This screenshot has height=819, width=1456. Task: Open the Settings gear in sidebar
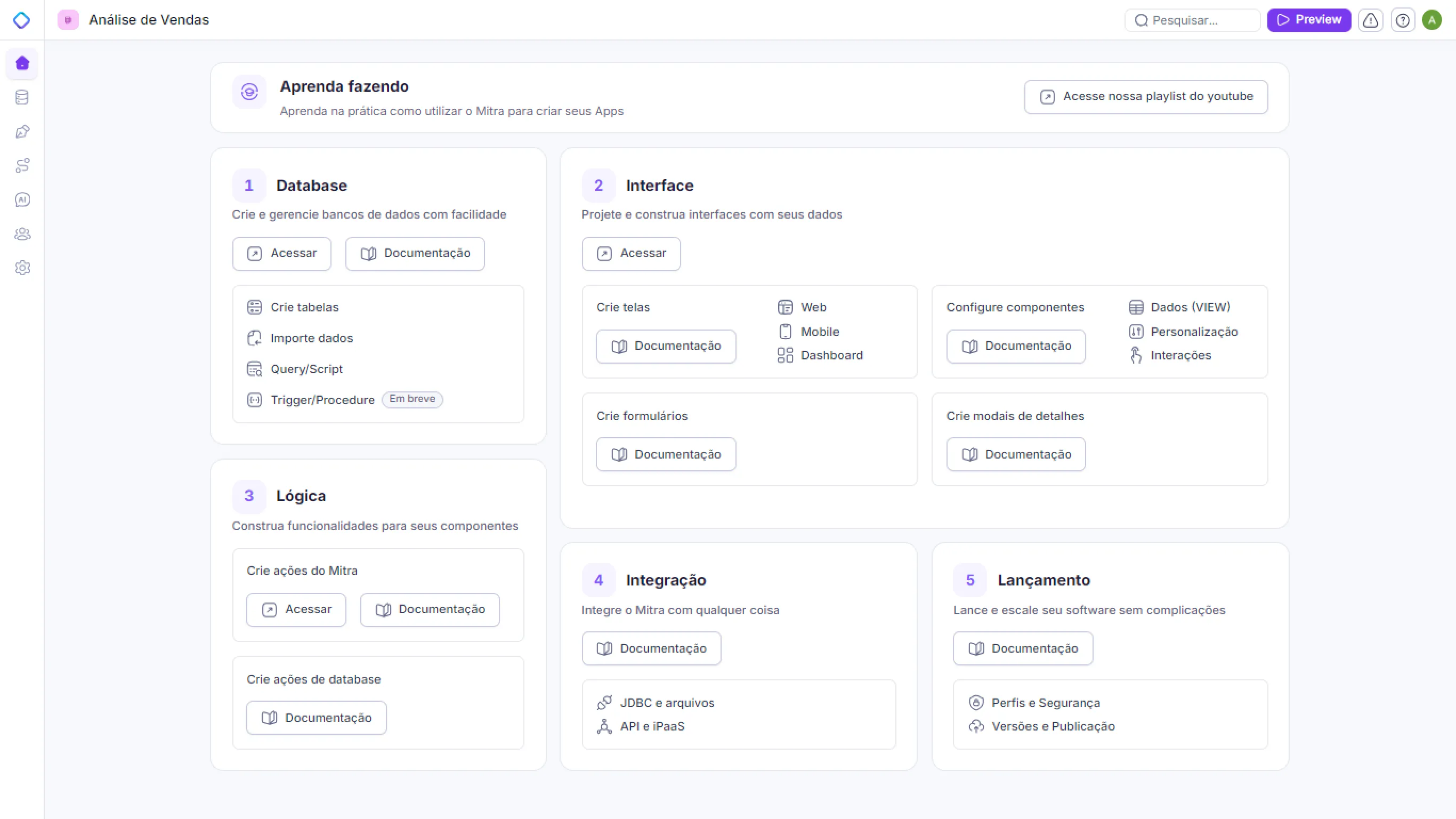tap(22, 268)
